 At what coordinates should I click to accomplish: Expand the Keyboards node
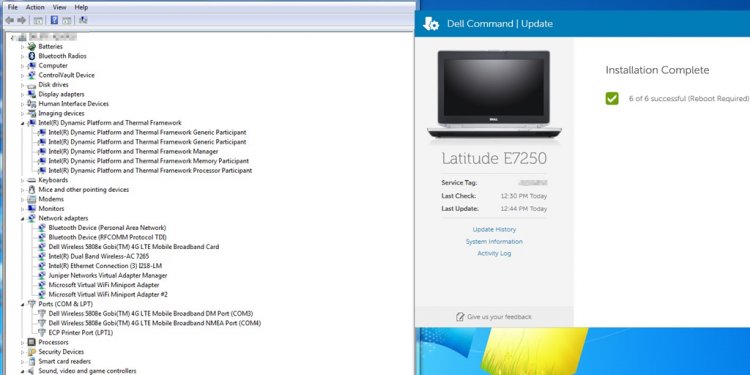pos(22,181)
